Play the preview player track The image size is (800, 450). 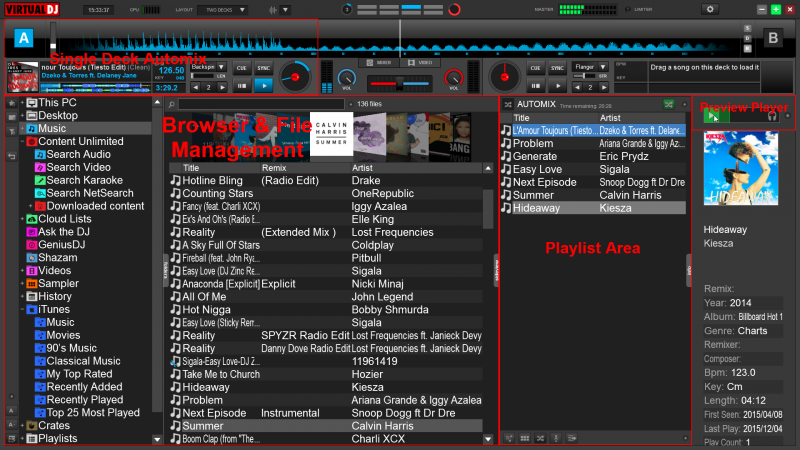pos(712,117)
